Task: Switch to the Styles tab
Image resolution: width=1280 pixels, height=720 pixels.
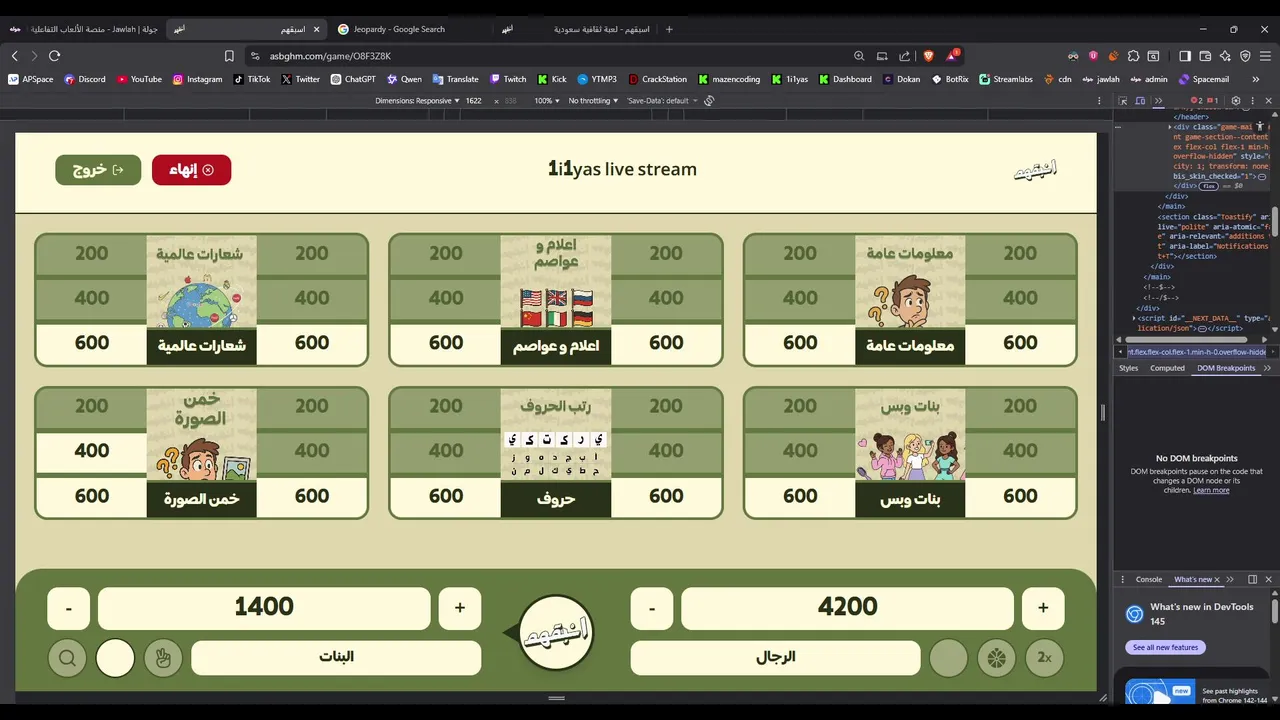Action: point(1128,368)
